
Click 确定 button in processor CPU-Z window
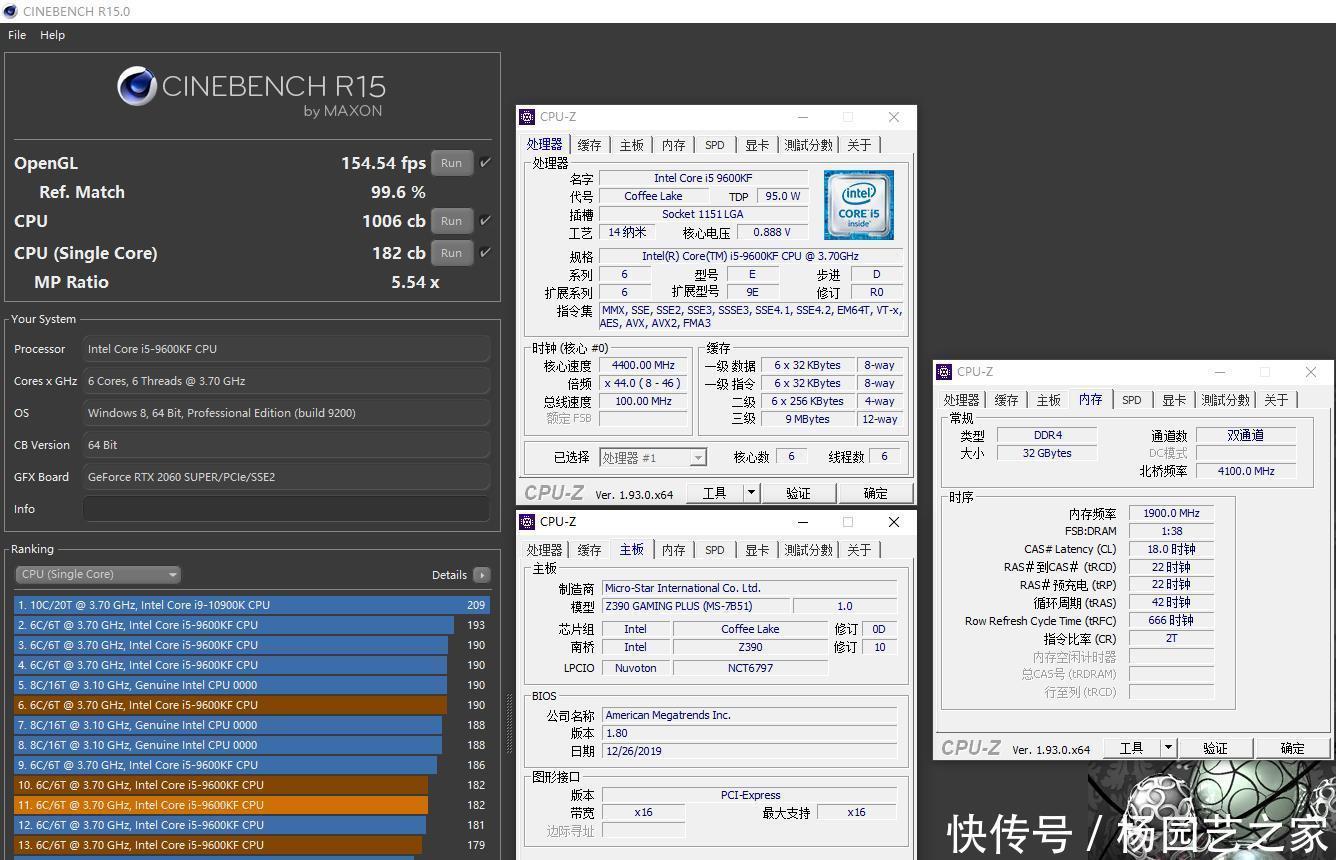875,493
